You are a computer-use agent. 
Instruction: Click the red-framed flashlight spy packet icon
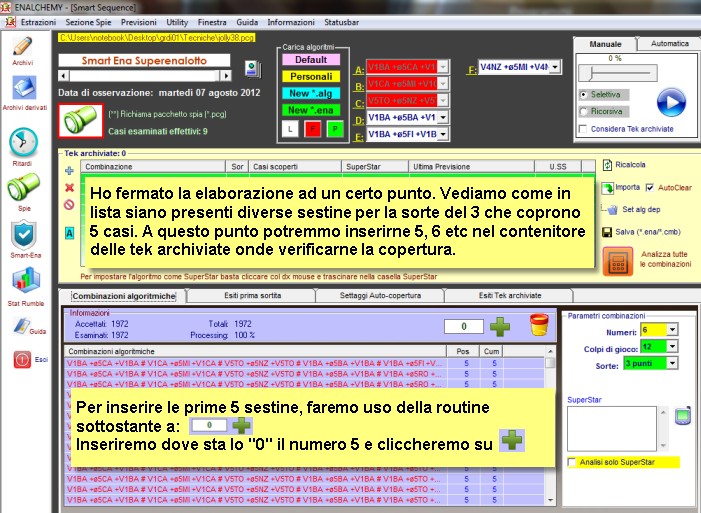80,121
